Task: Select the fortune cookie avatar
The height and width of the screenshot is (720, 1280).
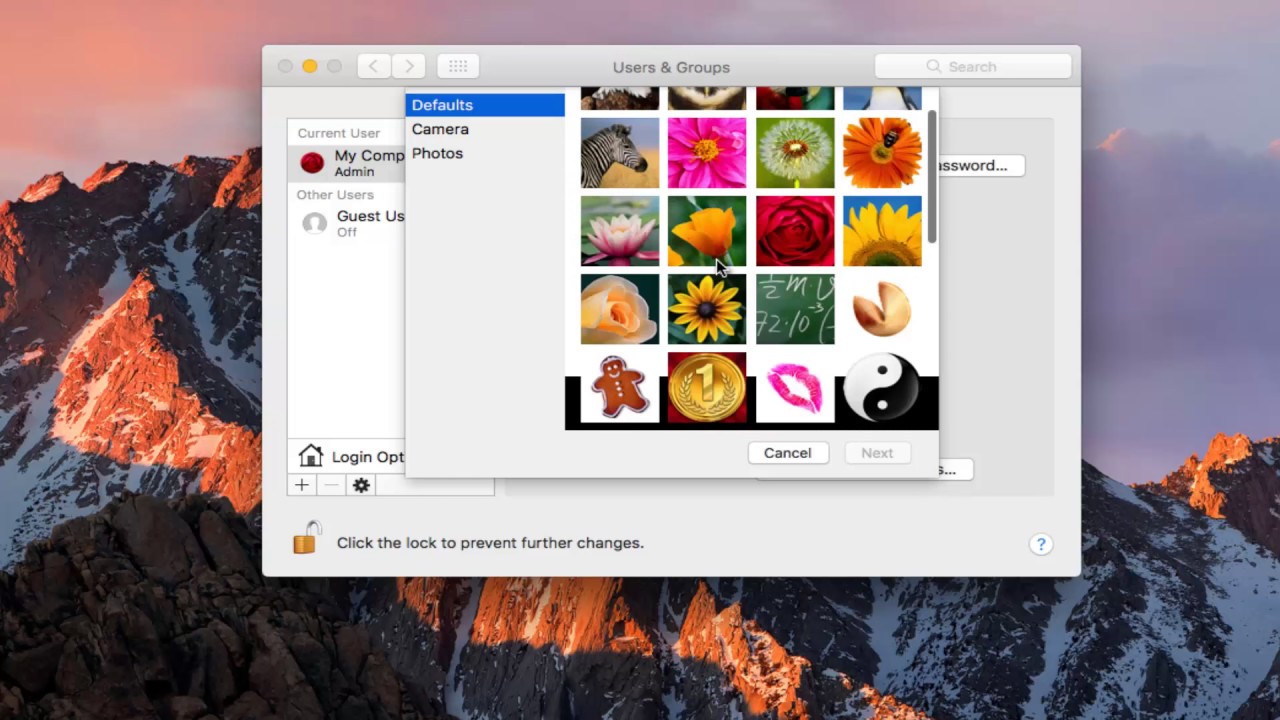Action: tap(882, 309)
